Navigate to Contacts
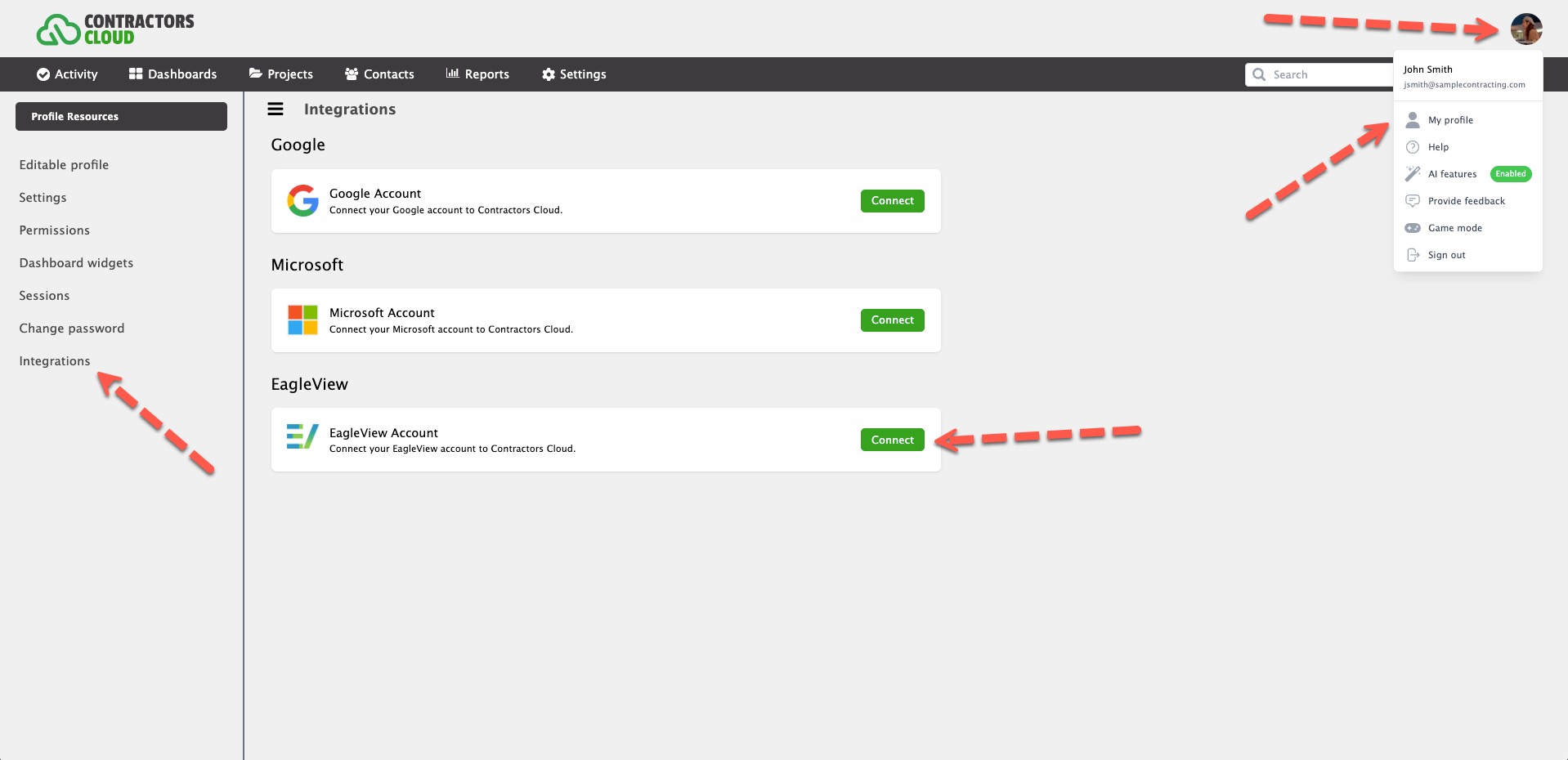The image size is (1568, 760). click(379, 74)
